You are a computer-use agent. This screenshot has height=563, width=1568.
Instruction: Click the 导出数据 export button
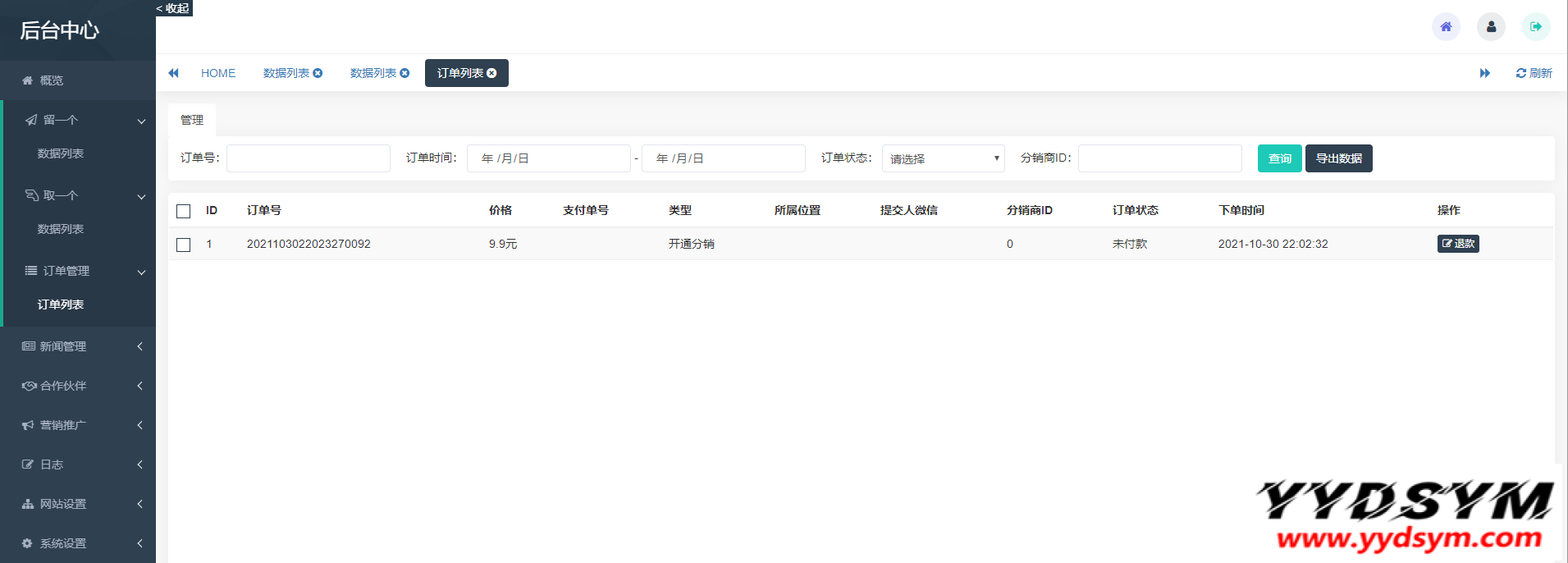(x=1338, y=158)
